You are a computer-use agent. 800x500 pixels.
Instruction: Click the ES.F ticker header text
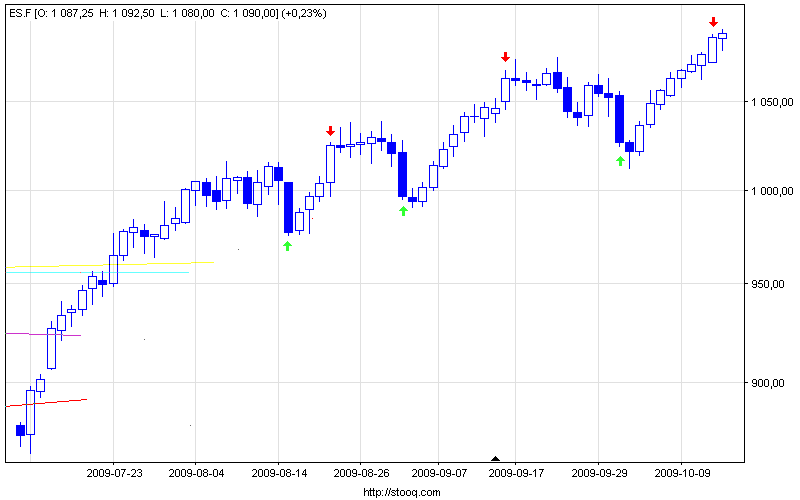pos(20,13)
